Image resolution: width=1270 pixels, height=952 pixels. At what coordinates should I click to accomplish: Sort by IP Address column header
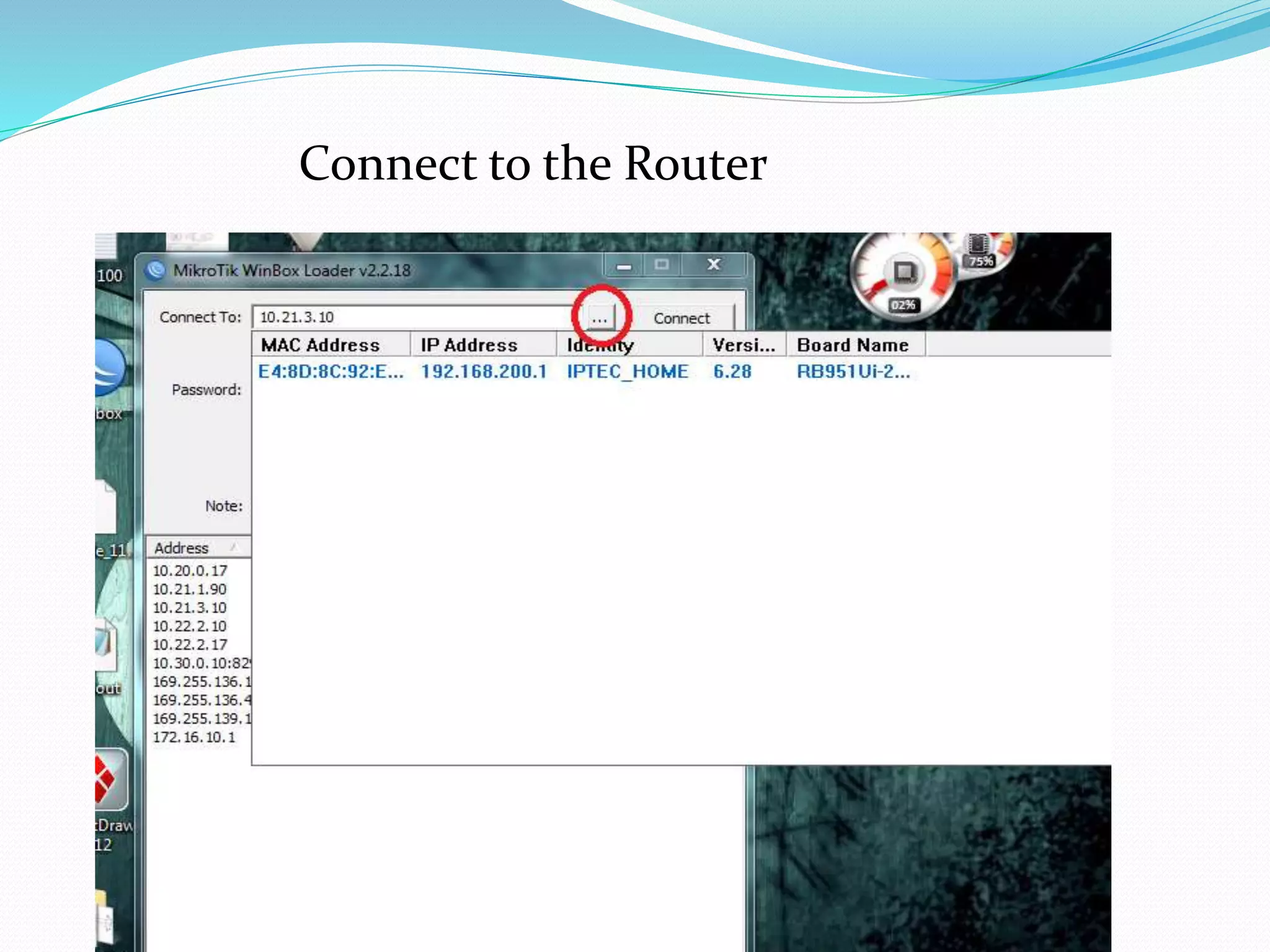point(483,345)
